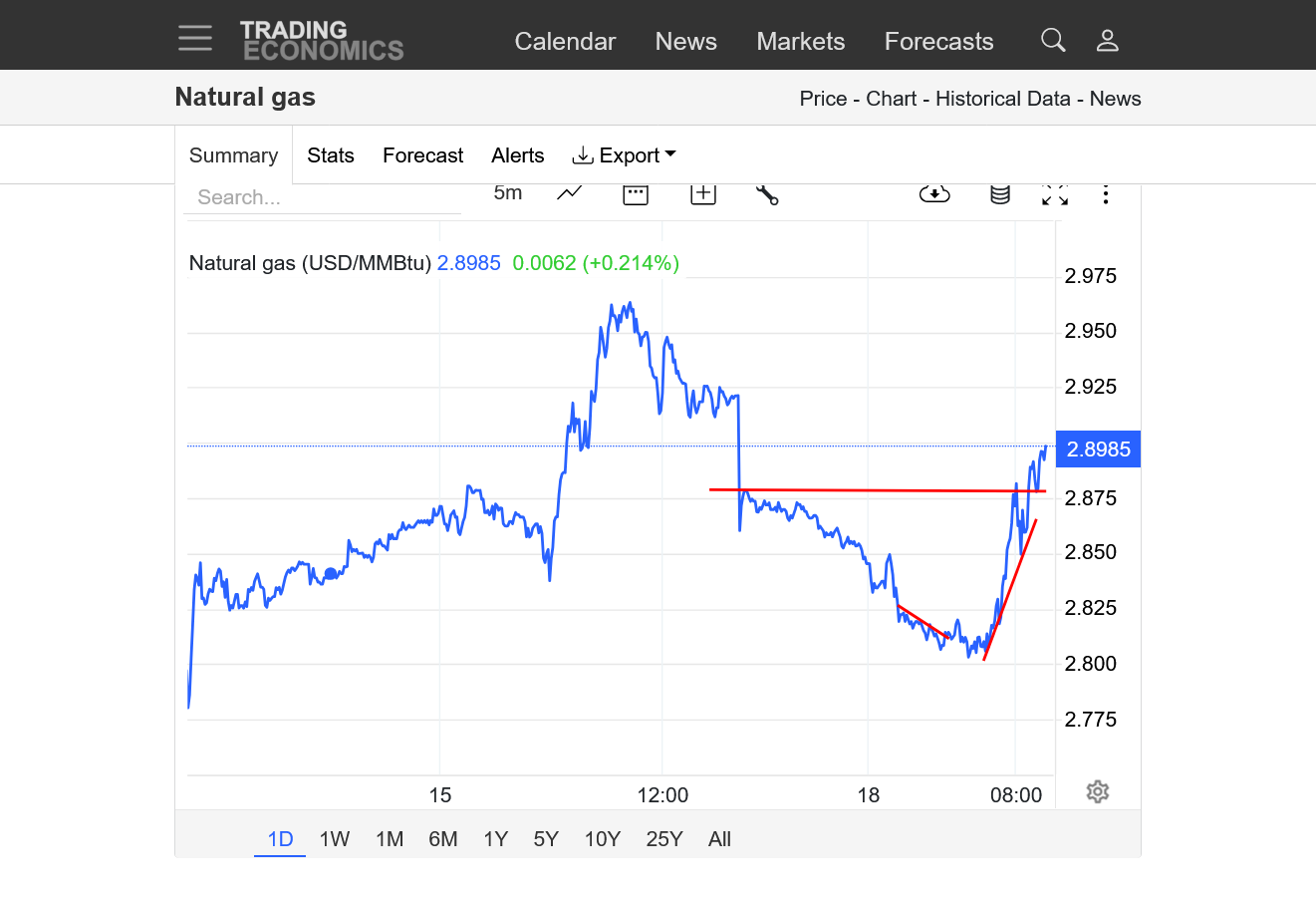Screen dimensions: 1316x898
Task: Click the search magnifier icon
Action: coord(1053,40)
